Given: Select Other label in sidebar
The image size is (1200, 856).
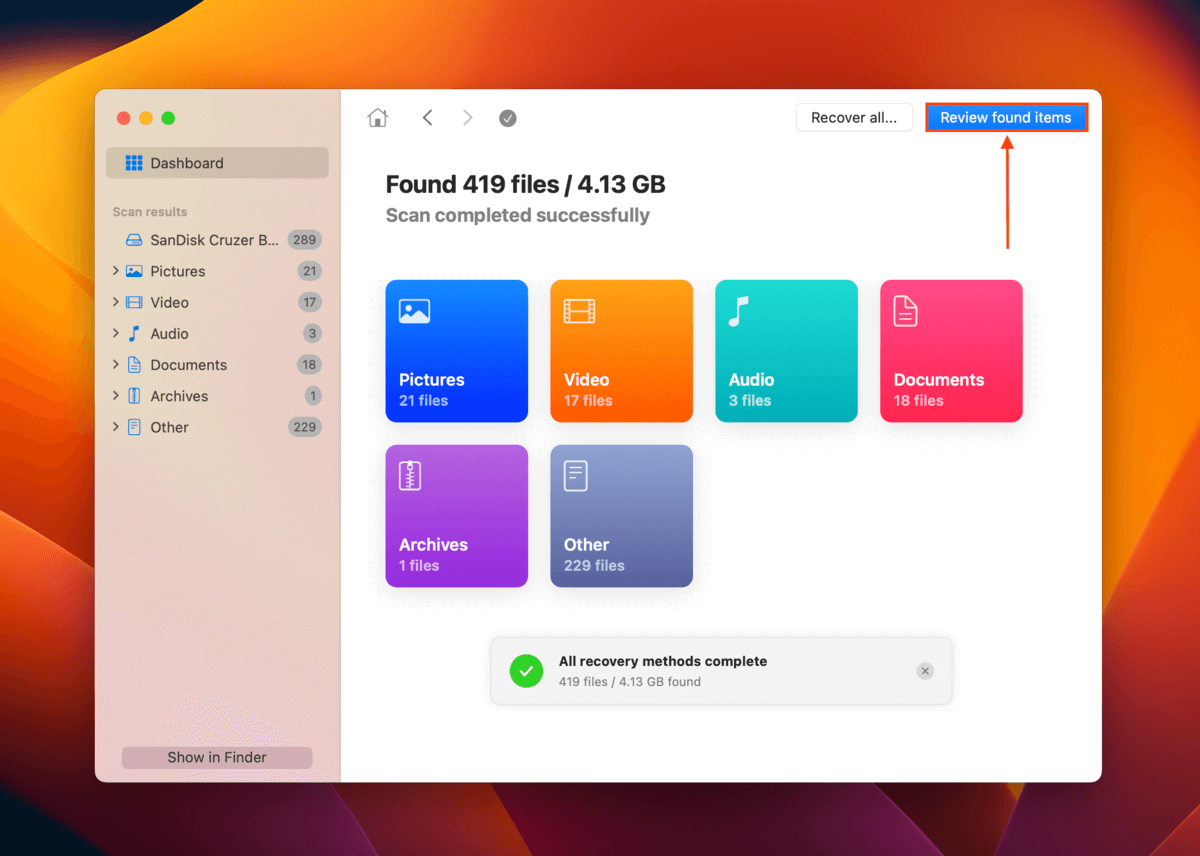Looking at the screenshot, I should [170, 427].
